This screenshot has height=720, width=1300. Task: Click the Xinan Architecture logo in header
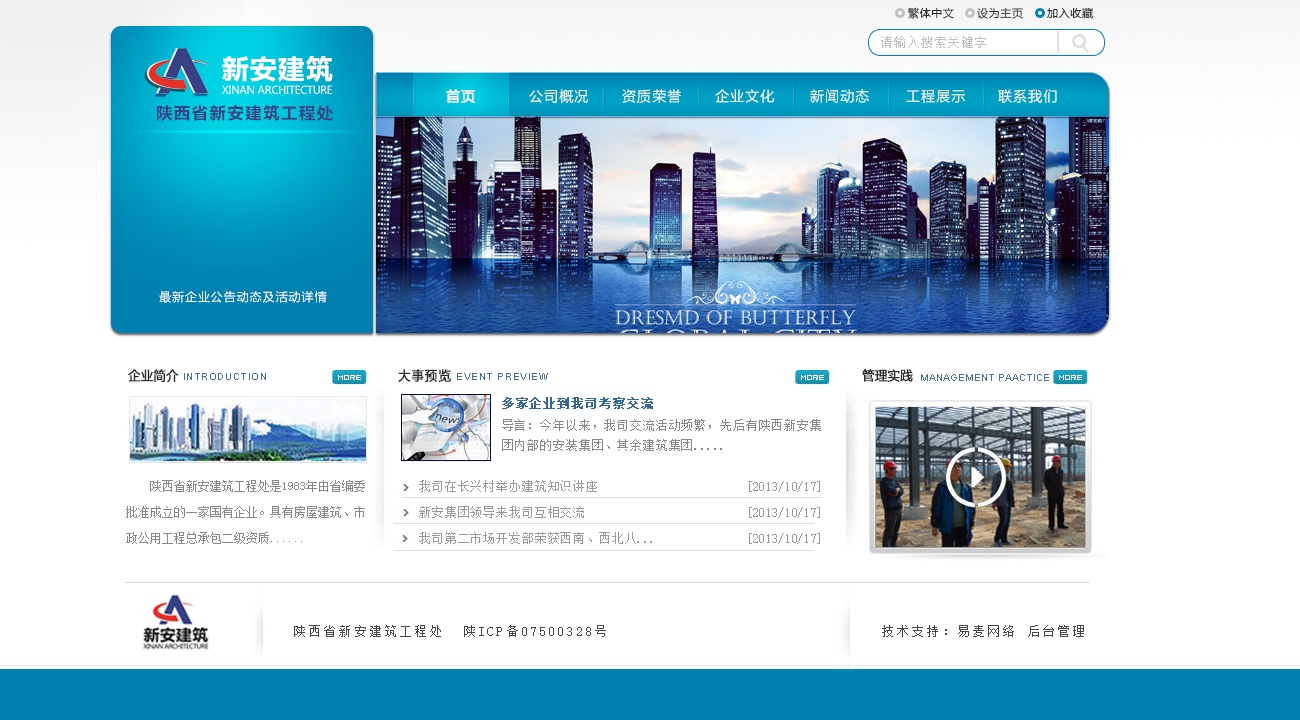coord(241,84)
